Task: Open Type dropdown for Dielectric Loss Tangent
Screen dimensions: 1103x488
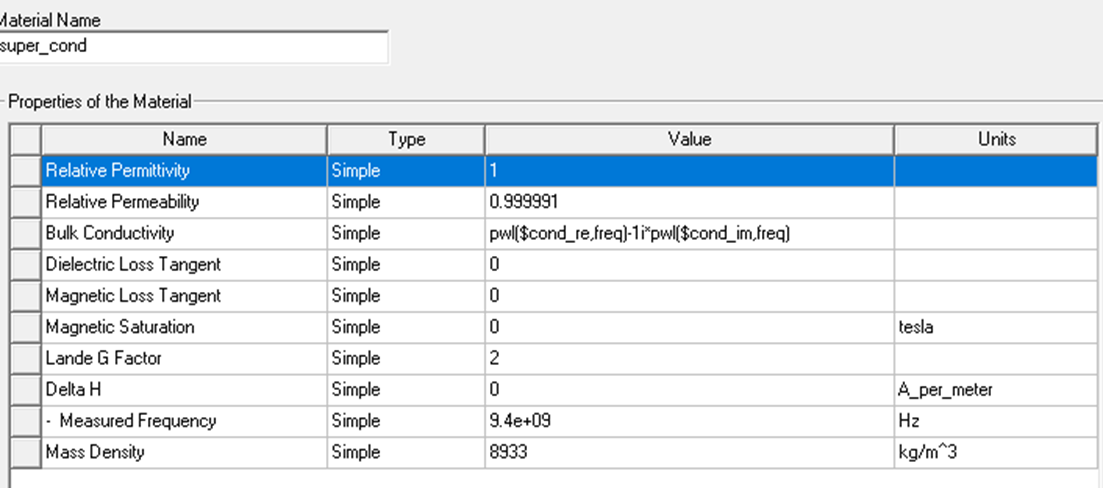Action: pyautogui.click(x=406, y=265)
